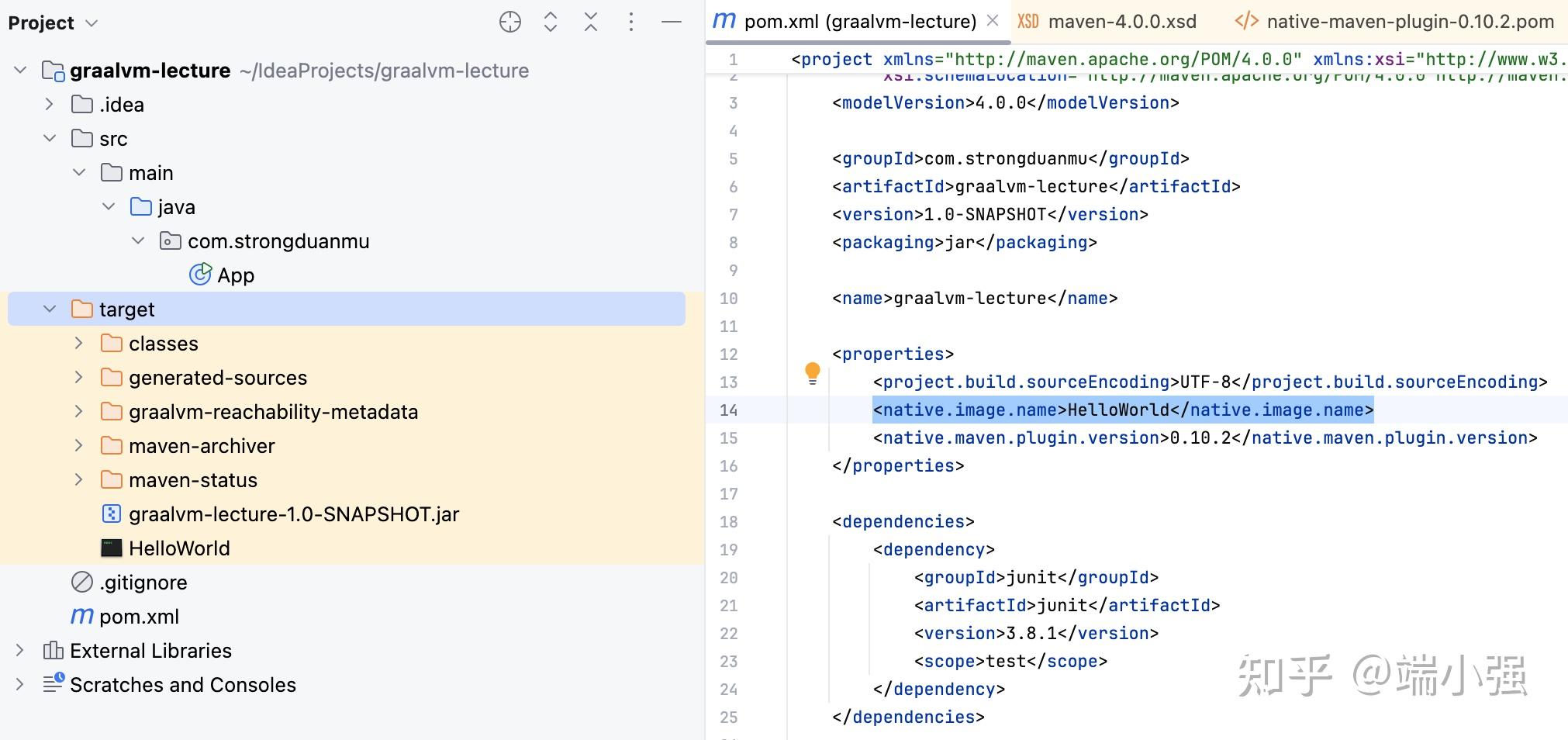
Task: Expand External Libraries
Action: [x=20, y=650]
